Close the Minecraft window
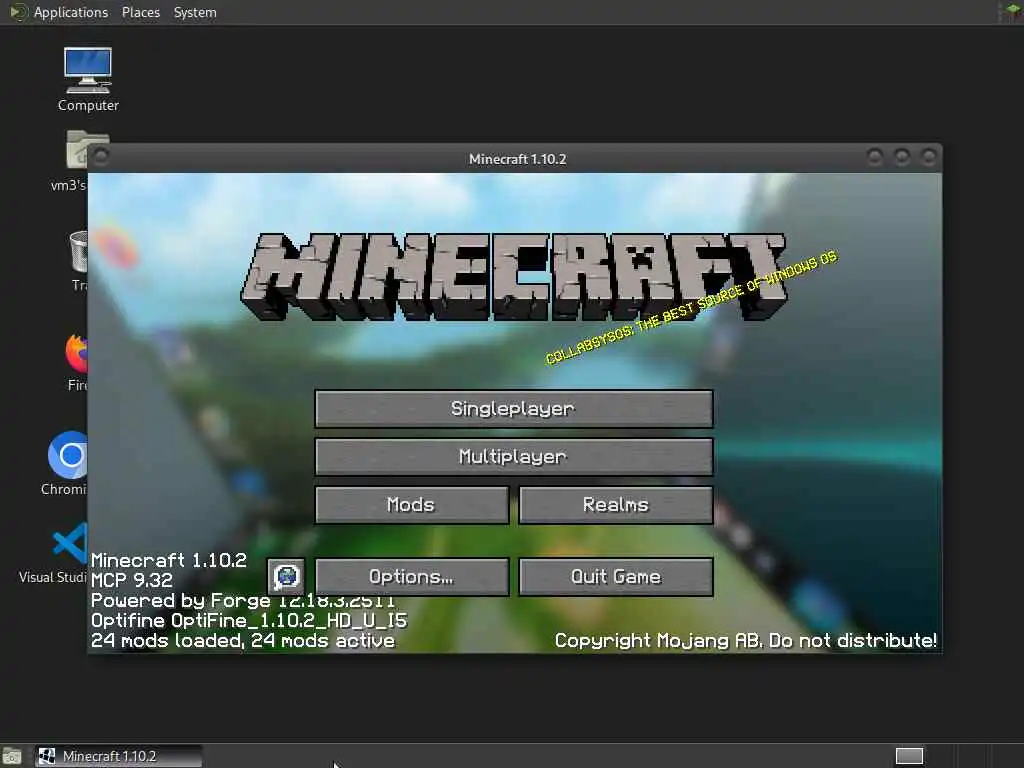 [x=928, y=157]
